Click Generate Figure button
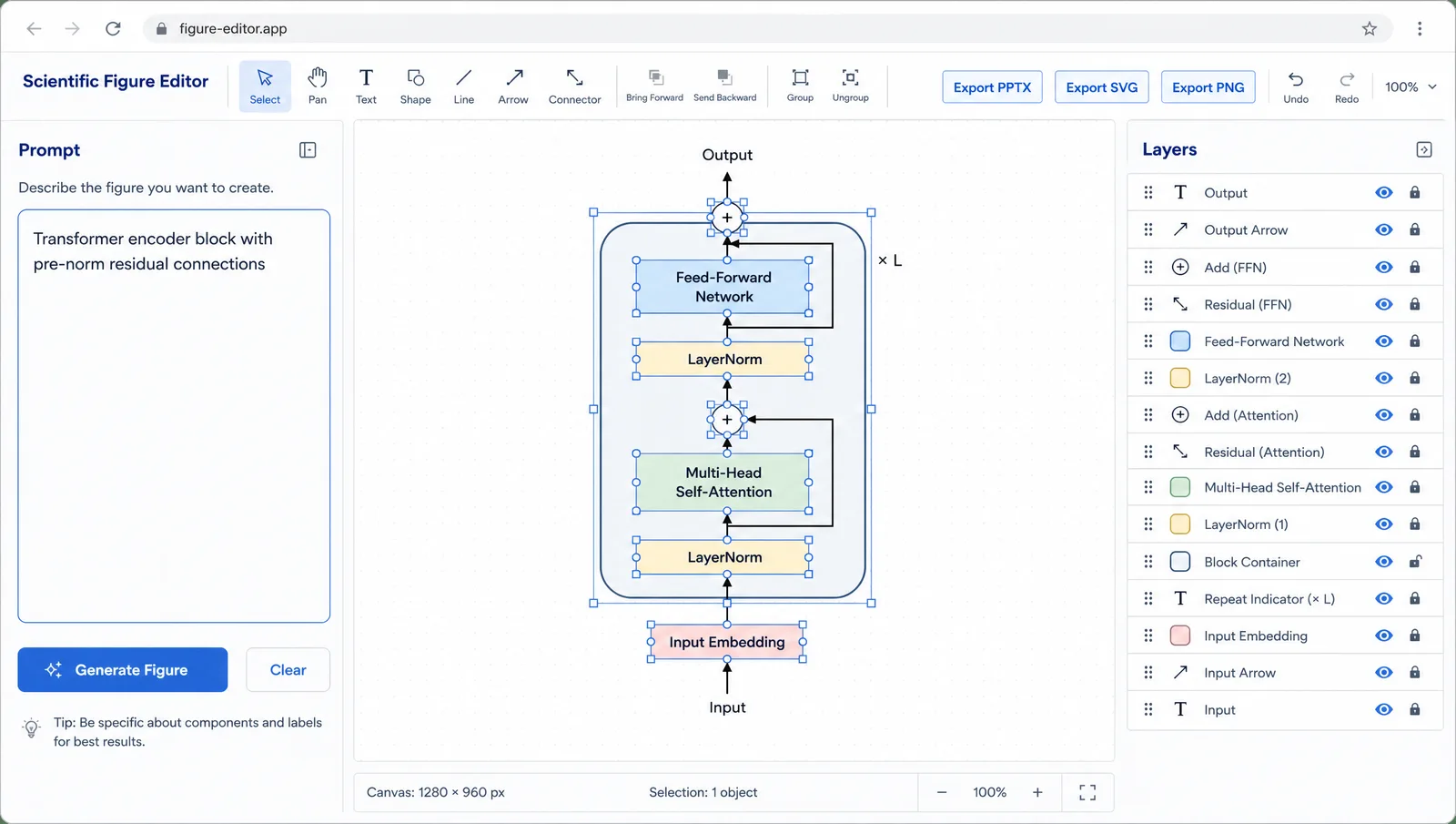This screenshot has width=1456, height=824. pos(123,670)
